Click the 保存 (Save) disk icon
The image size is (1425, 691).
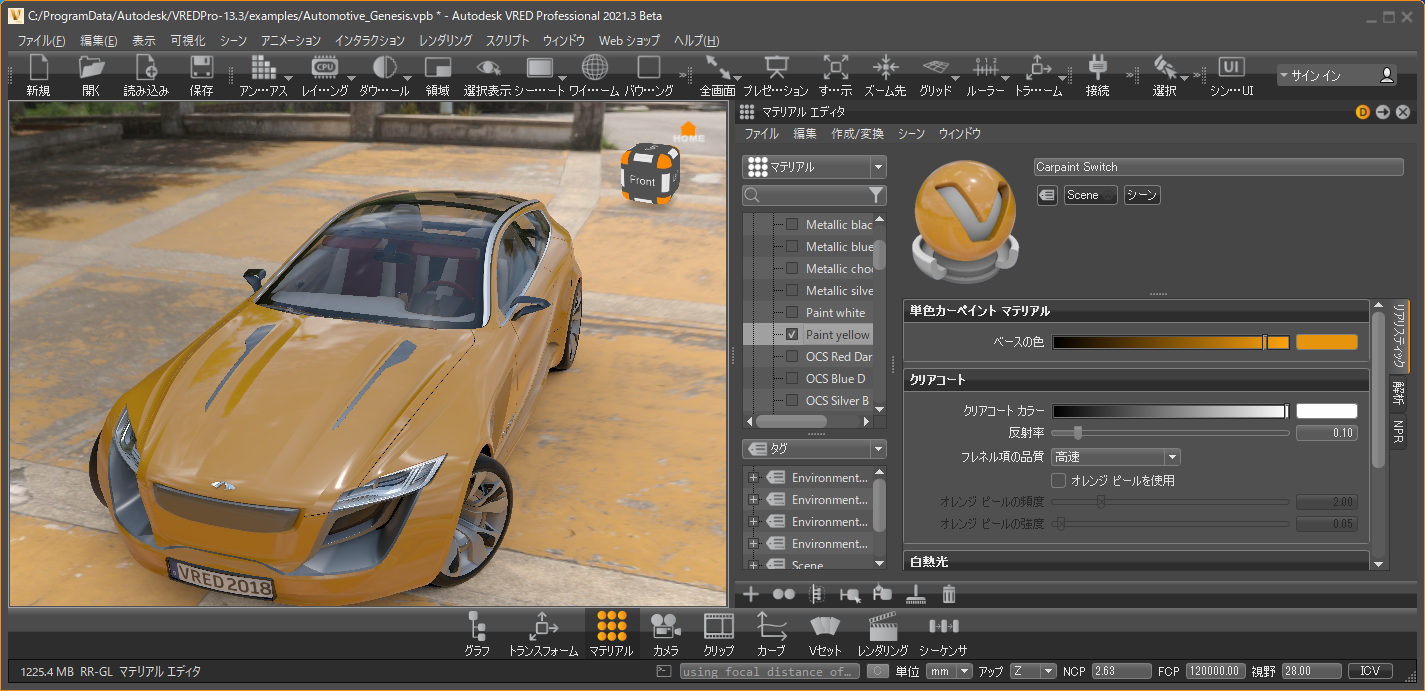(x=201, y=68)
